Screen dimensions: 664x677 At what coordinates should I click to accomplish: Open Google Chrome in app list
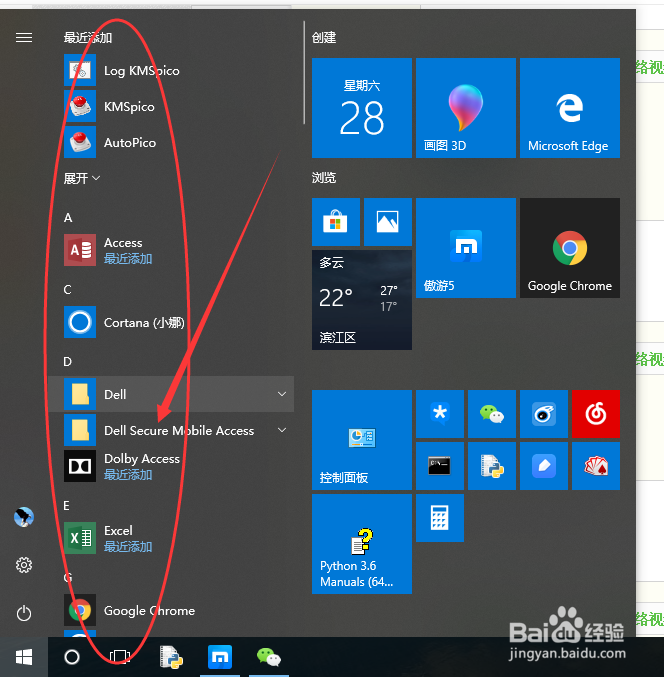click(x=171, y=610)
